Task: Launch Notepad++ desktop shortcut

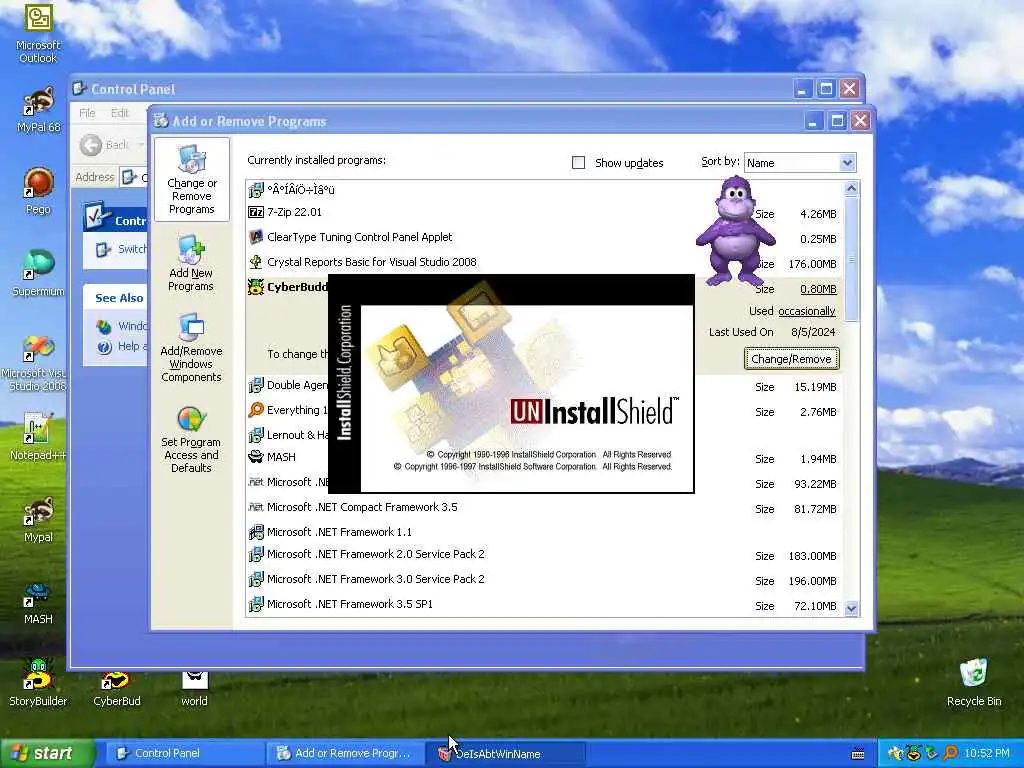Action: coord(38,436)
